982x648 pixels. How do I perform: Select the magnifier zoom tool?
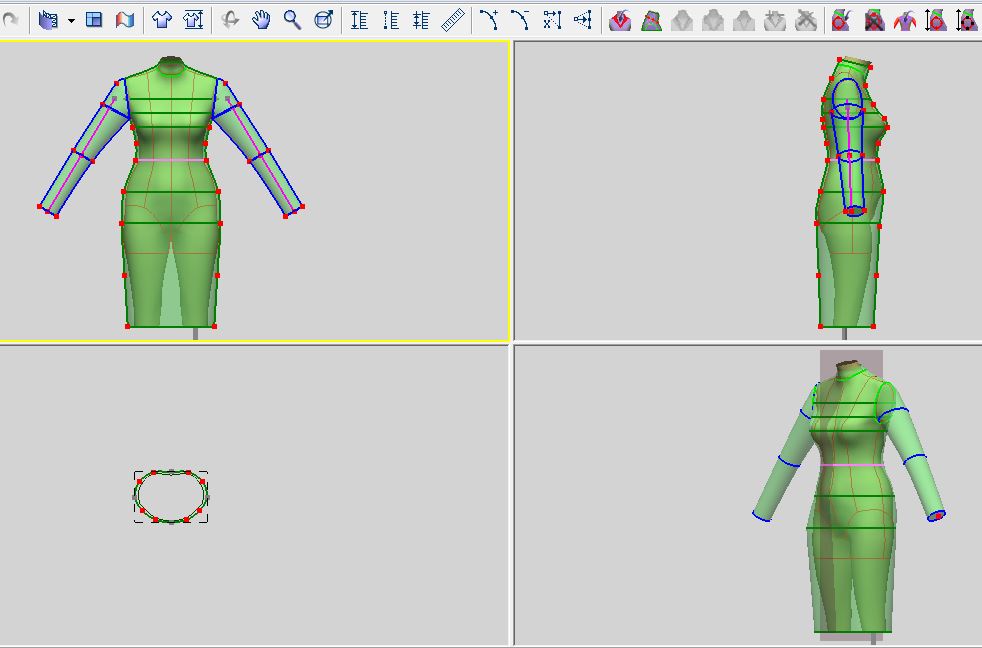click(x=292, y=19)
